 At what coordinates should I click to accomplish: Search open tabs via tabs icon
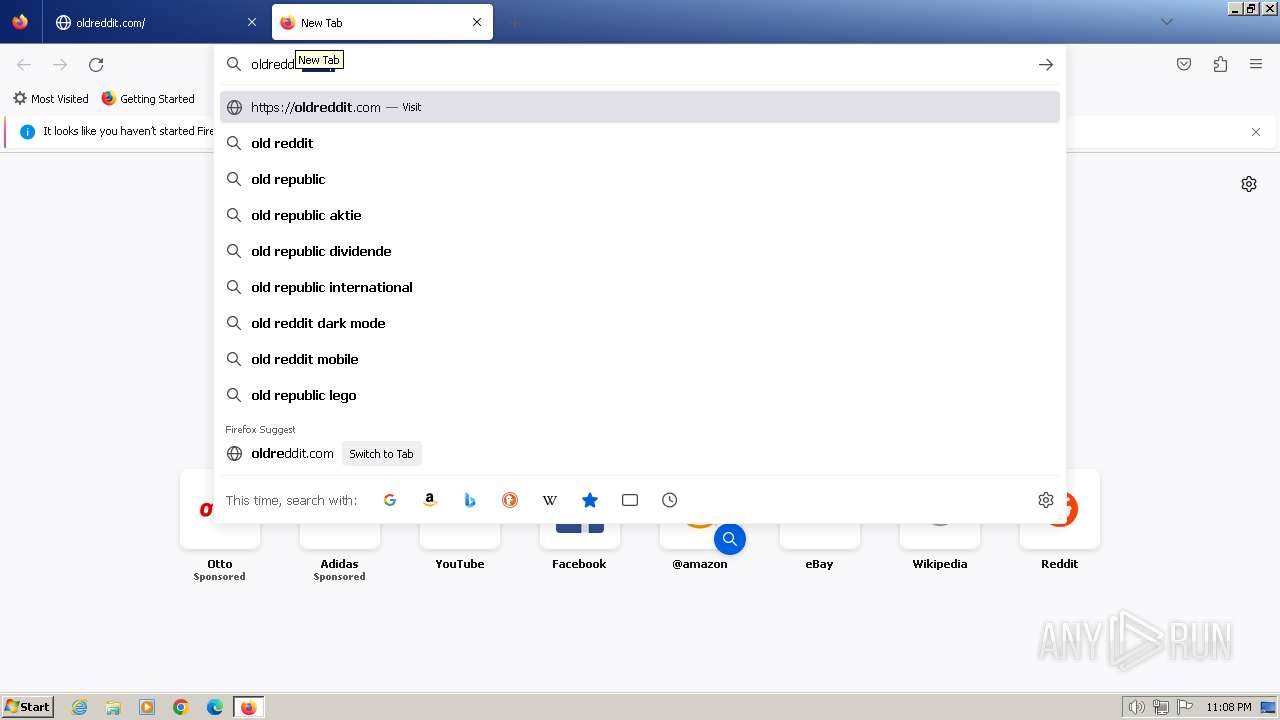(x=630, y=500)
